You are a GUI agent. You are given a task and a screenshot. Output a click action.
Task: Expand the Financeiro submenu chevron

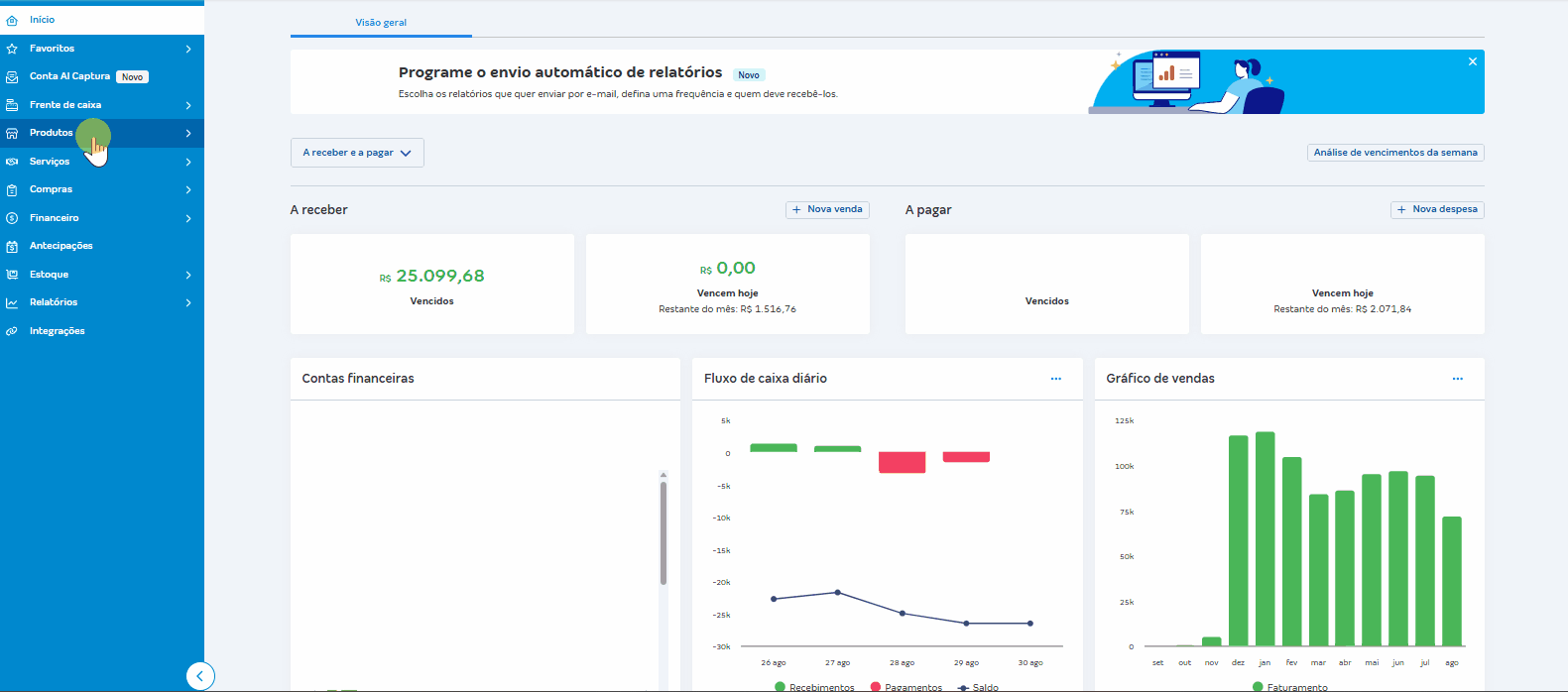[x=188, y=218]
